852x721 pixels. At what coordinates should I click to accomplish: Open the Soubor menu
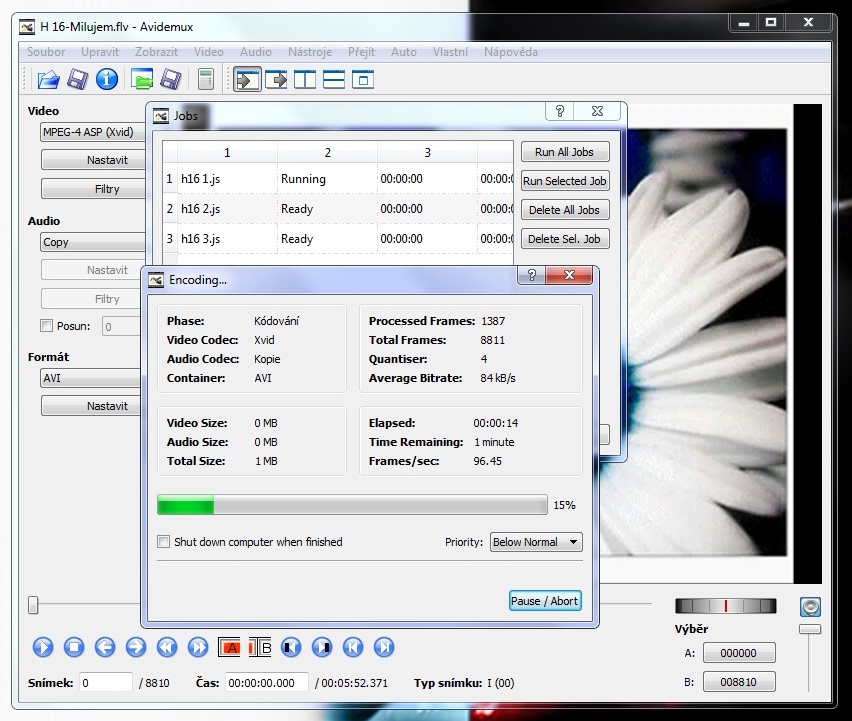(46, 52)
